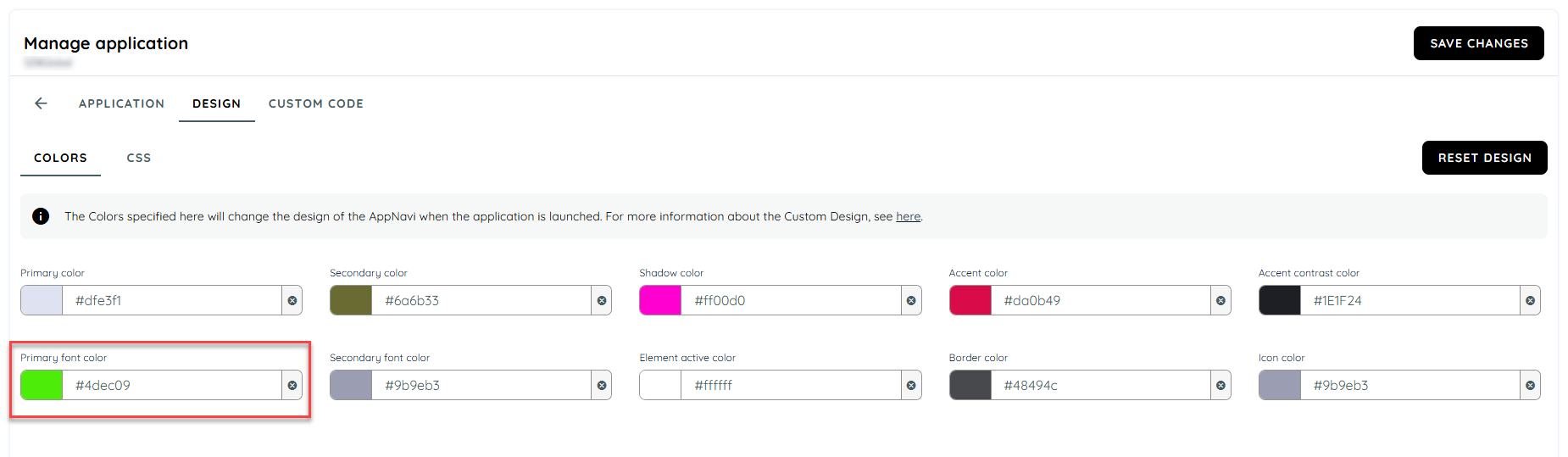
Task: Clear the Shadow color value
Action: (911, 301)
